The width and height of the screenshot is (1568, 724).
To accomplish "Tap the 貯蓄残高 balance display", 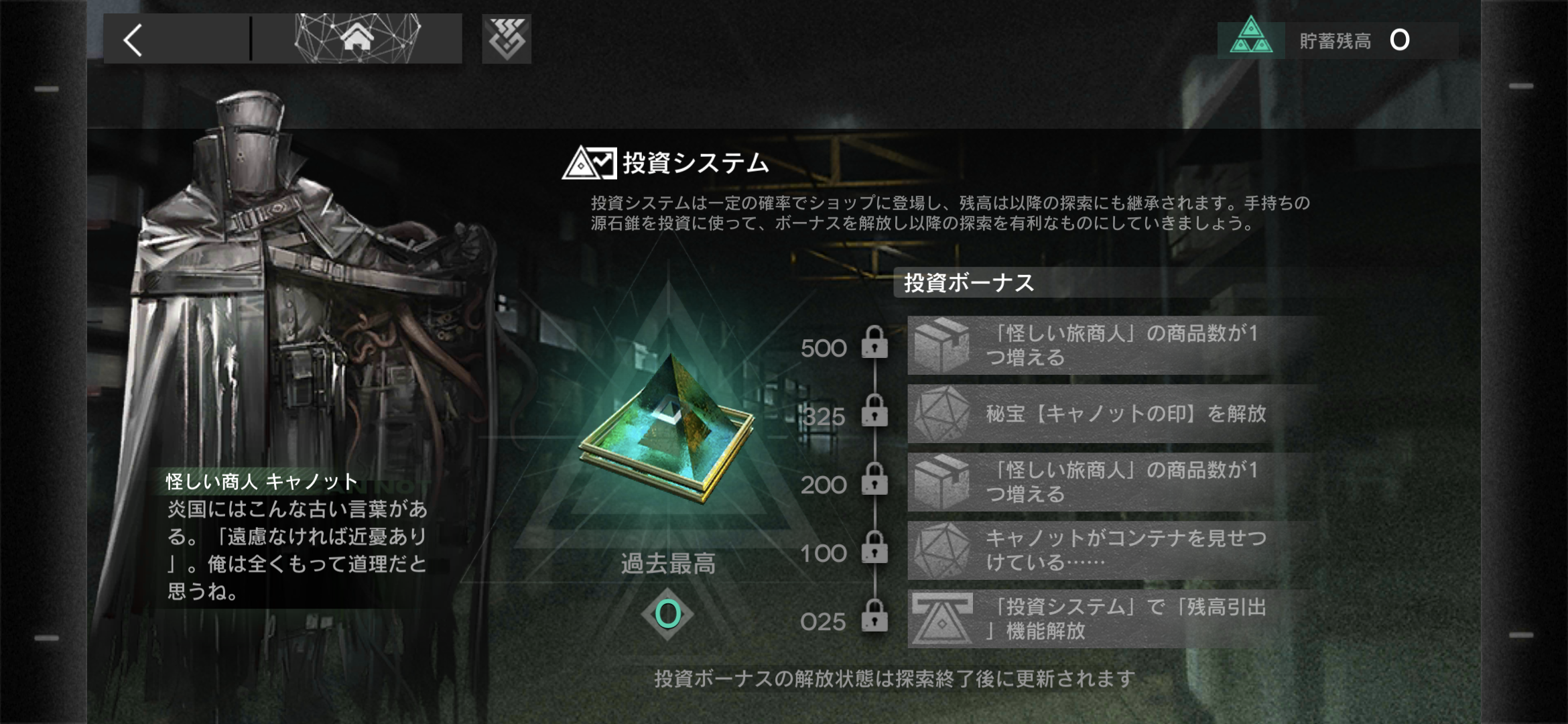I will pyautogui.click(x=1337, y=40).
